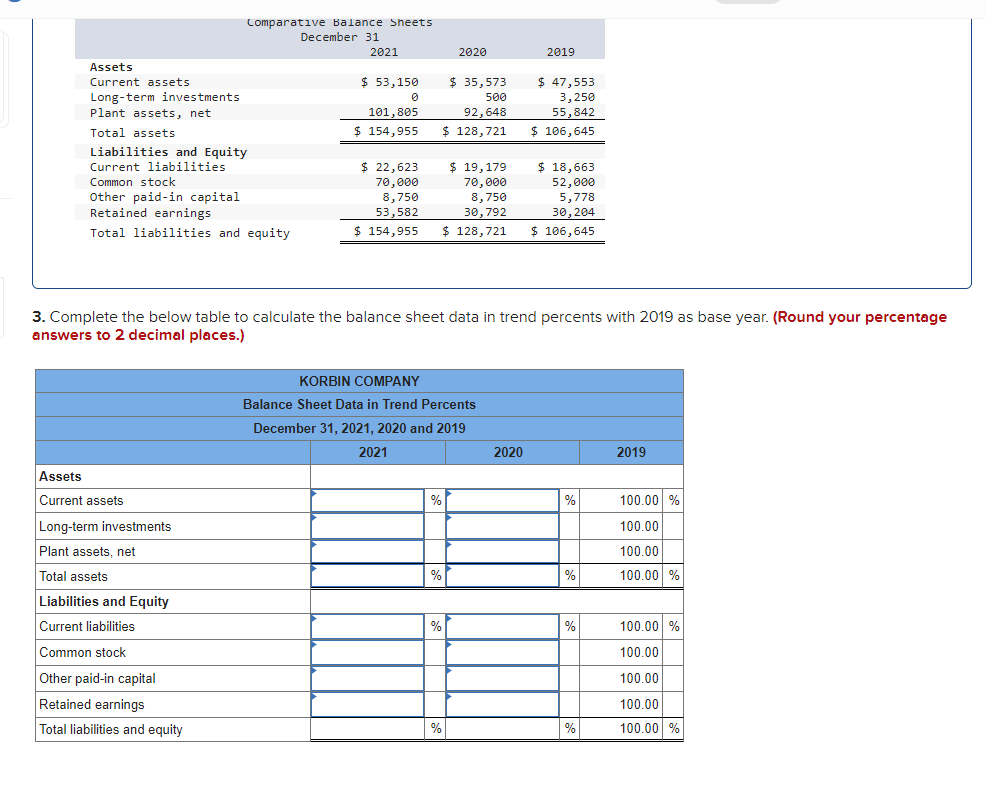The height and width of the screenshot is (810, 985).
Task: Click the Total assets 2020 entry box
Action: tap(502, 575)
